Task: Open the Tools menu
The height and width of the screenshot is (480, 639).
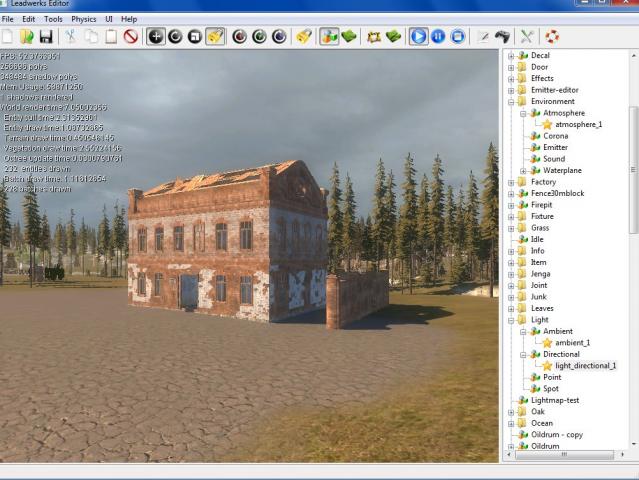Action: click(x=53, y=19)
